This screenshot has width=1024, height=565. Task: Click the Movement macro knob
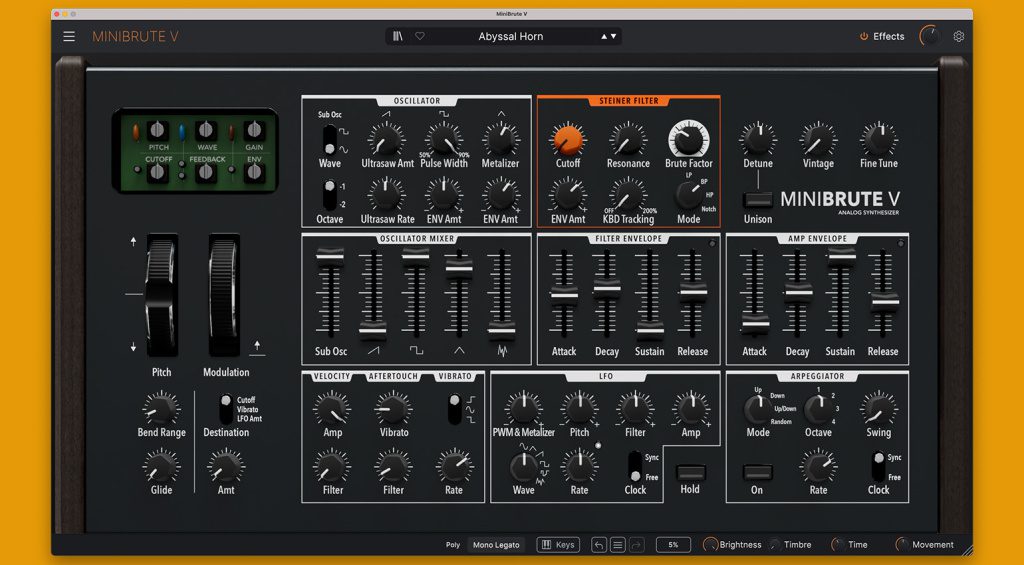[x=902, y=545]
